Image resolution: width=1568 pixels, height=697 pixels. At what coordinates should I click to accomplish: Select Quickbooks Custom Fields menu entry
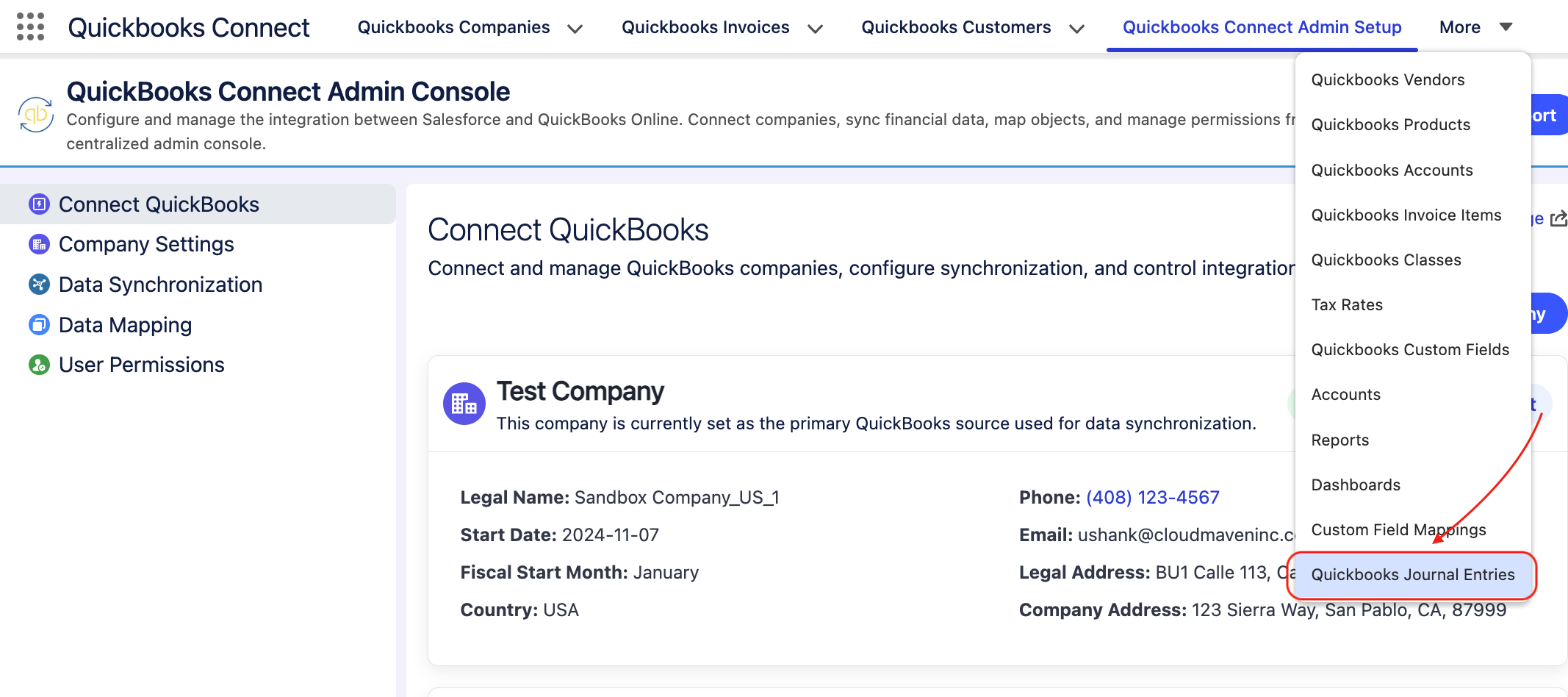pos(1413,349)
